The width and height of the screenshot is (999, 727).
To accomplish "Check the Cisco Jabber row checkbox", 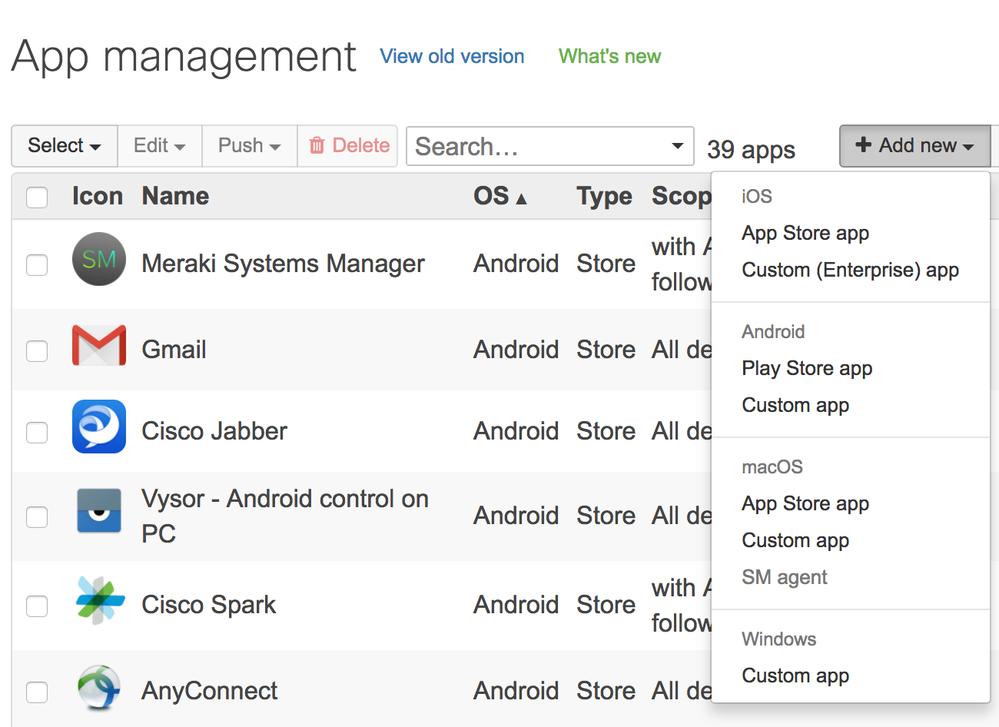I will click(37, 432).
